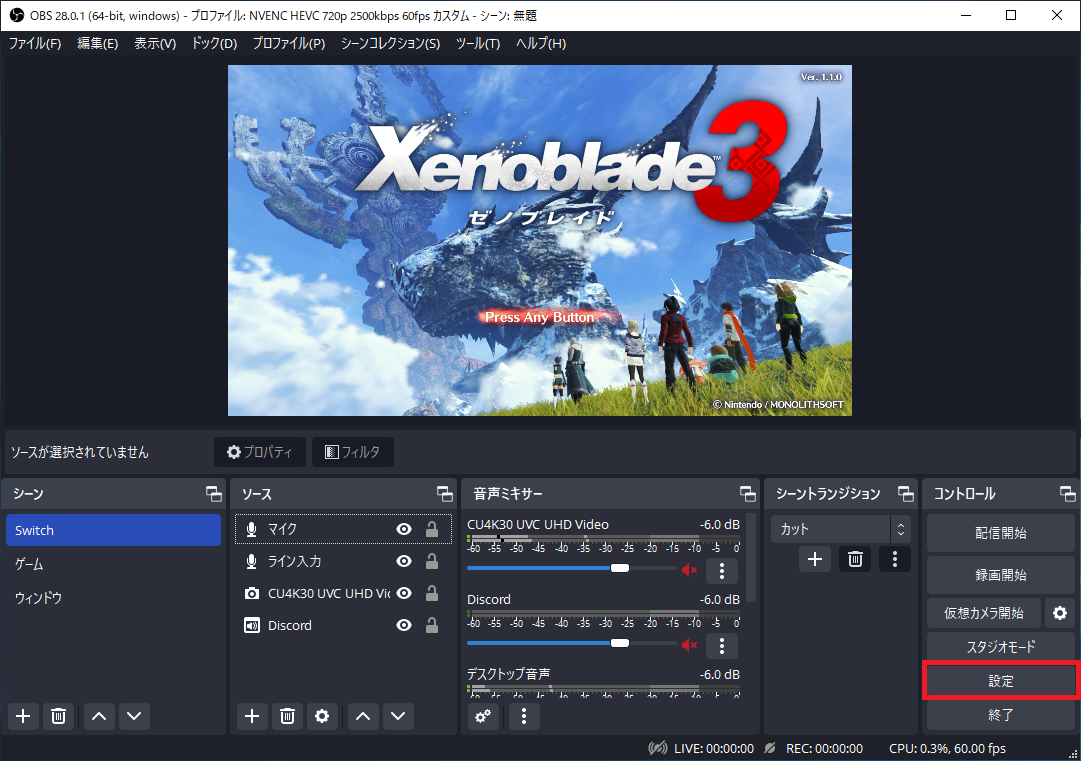Start the virtual camera with 仮想カメラ開始

(984, 613)
